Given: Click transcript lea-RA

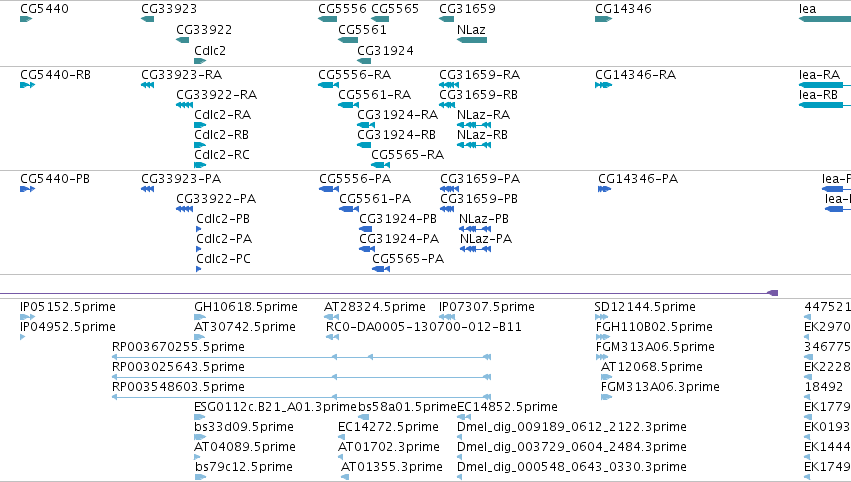Looking at the screenshot, I should coord(820,75).
